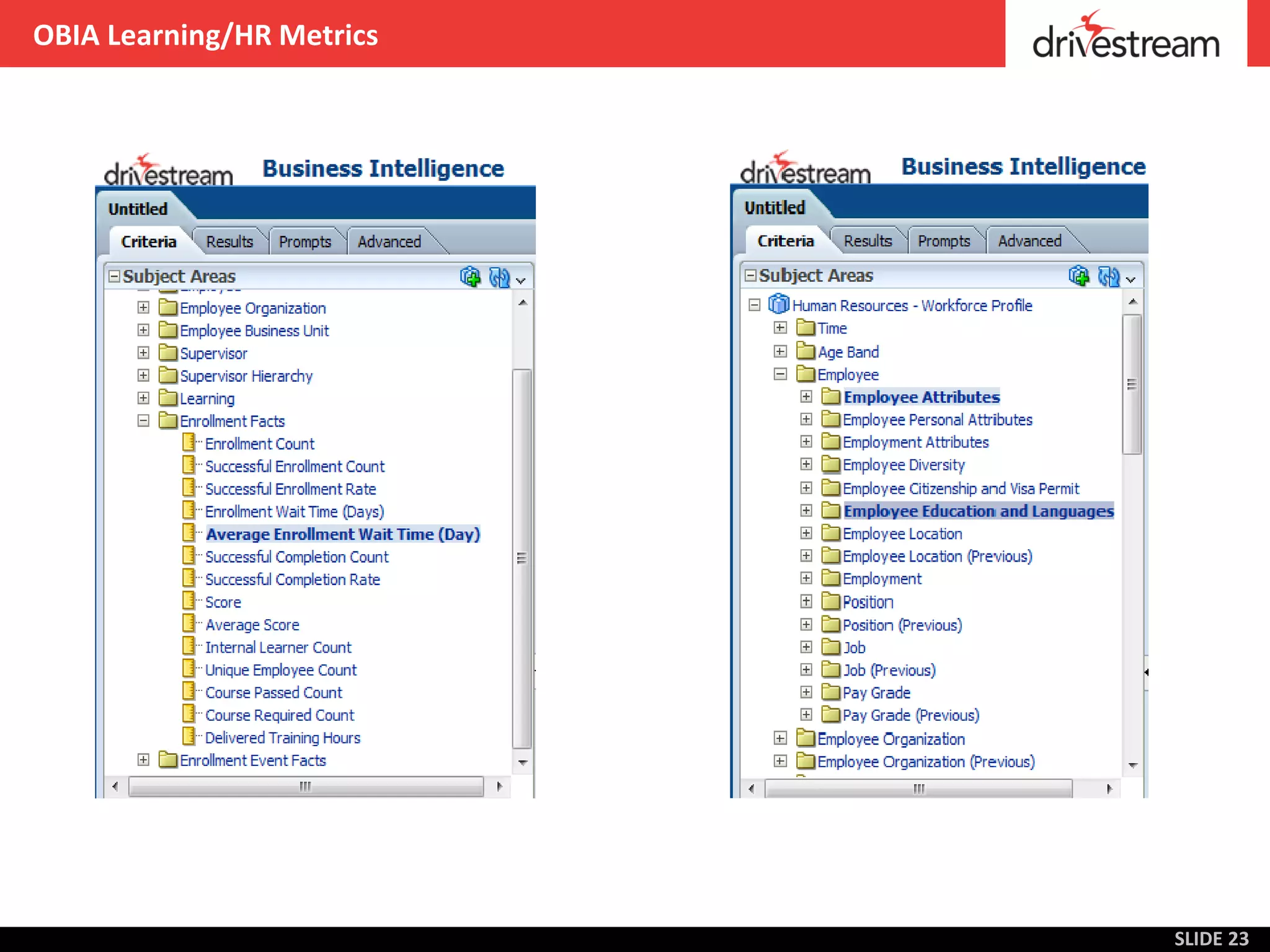Select Internal Learner Count measure
The width and height of the screenshot is (1270, 952).
(x=278, y=647)
